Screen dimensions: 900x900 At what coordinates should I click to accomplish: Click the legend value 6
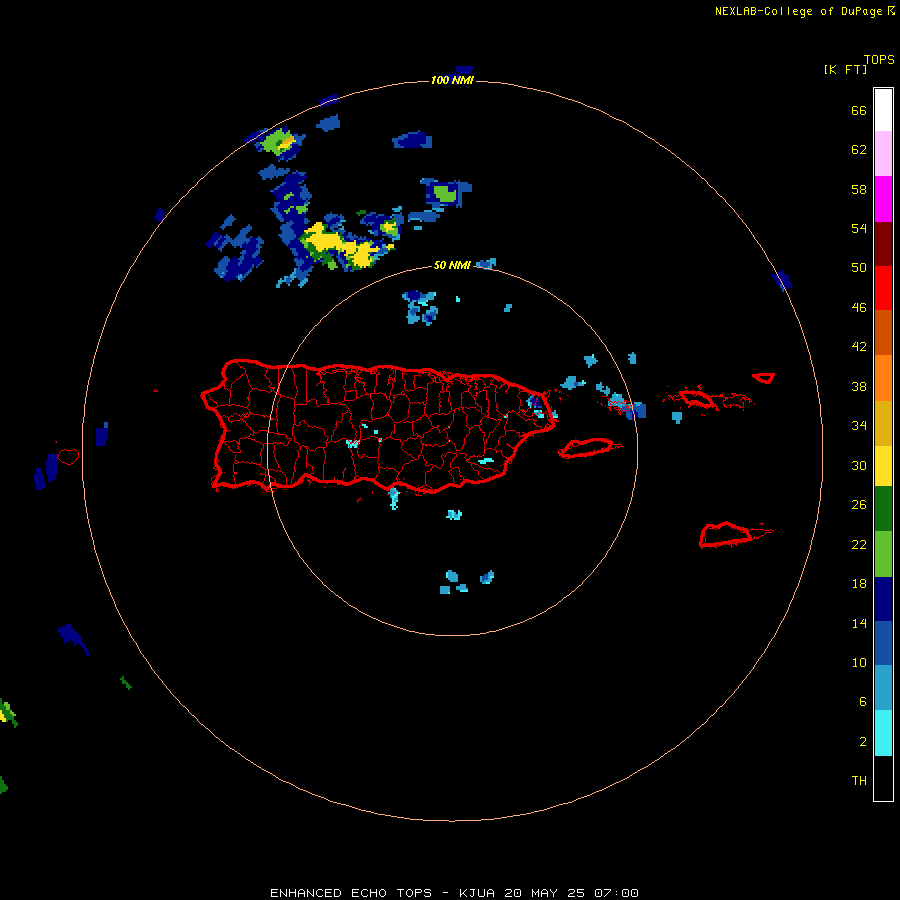(863, 702)
